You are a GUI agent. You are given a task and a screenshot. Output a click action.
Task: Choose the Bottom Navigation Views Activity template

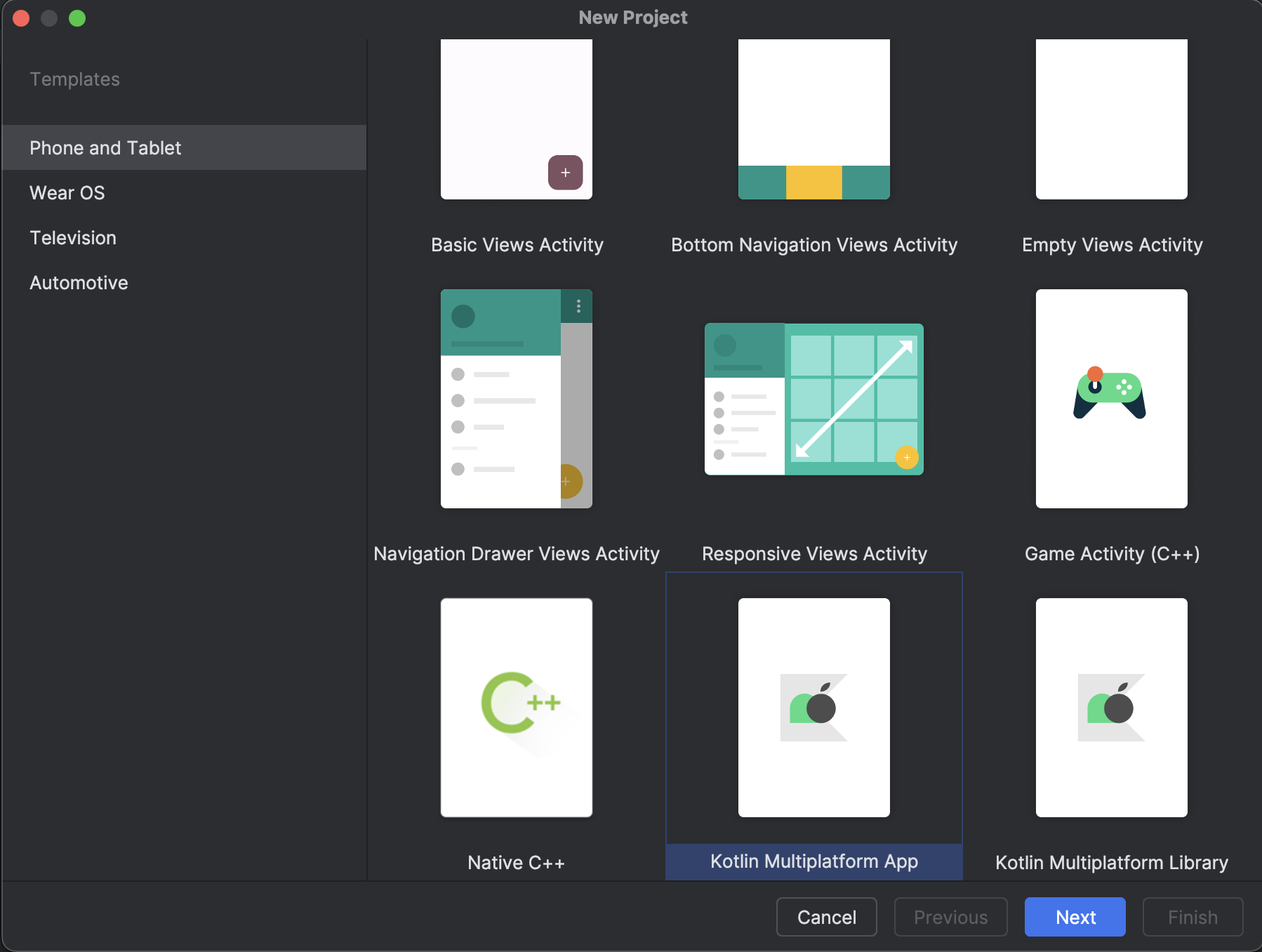pos(813,119)
